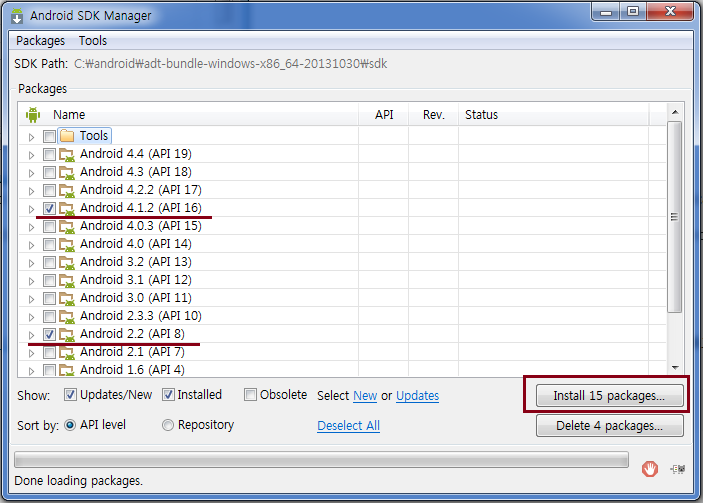
Task: Select sort by API level
Action: [70, 425]
